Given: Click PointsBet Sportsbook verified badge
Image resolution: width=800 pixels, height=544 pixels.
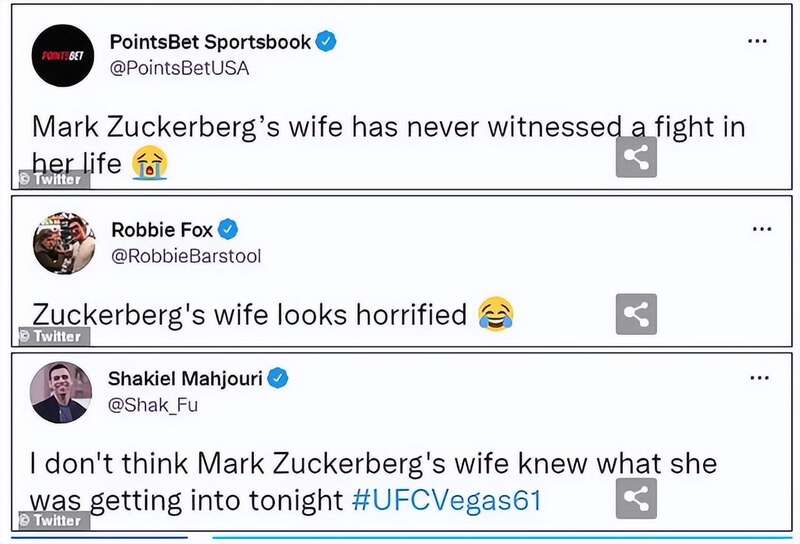Looking at the screenshot, I should tap(326, 42).
